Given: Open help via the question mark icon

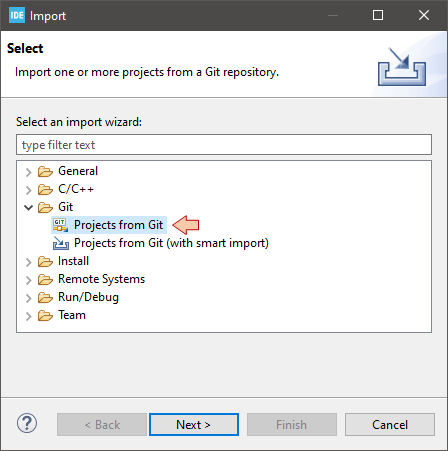Looking at the screenshot, I should (x=27, y=423).
